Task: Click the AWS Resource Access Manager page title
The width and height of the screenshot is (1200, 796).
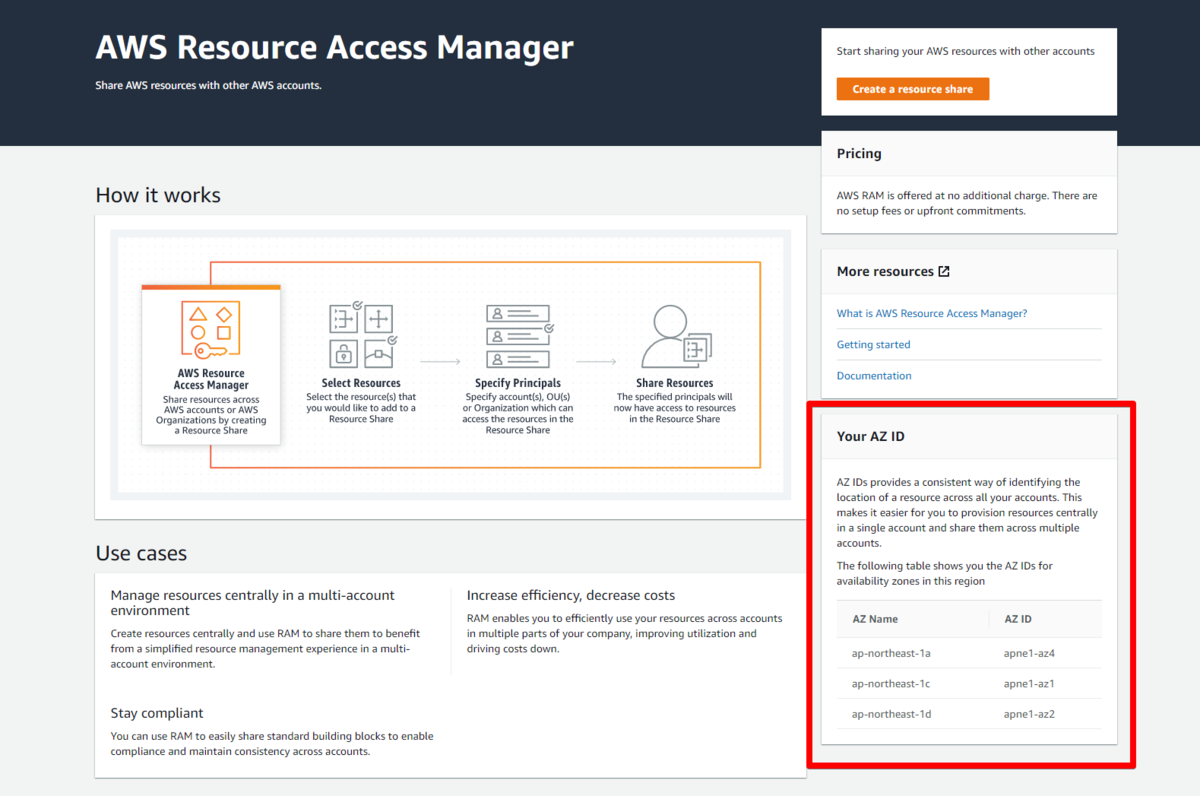Action: [335, 47]
